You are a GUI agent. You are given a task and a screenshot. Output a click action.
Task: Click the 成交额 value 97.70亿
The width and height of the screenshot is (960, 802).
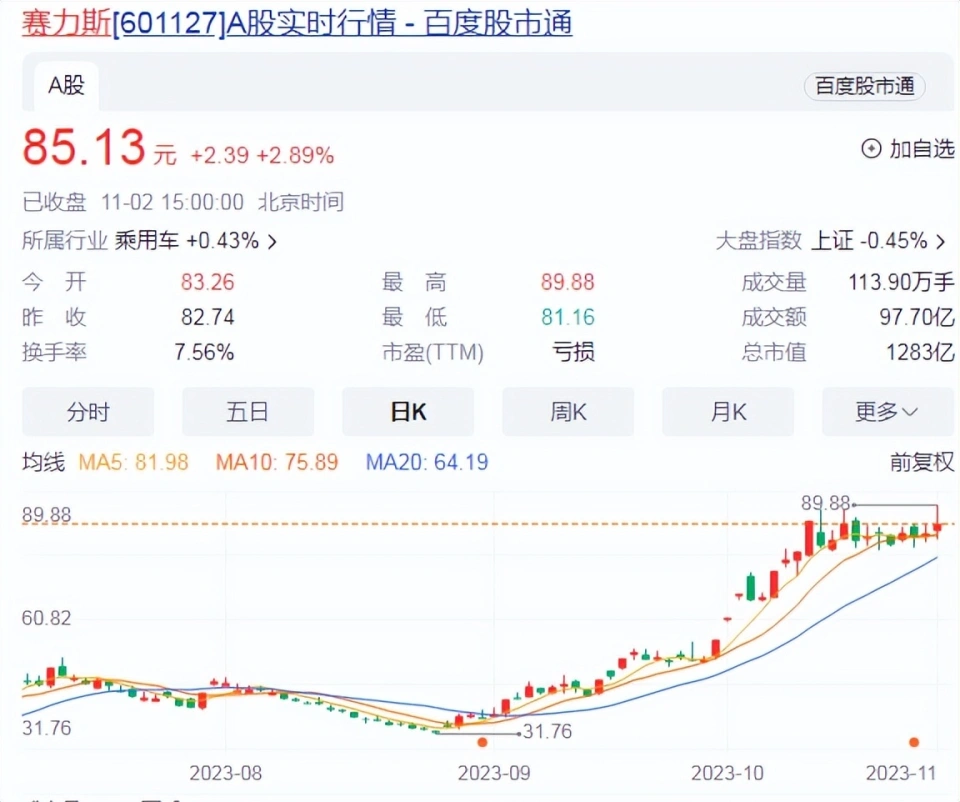click(x=917, y=317)
